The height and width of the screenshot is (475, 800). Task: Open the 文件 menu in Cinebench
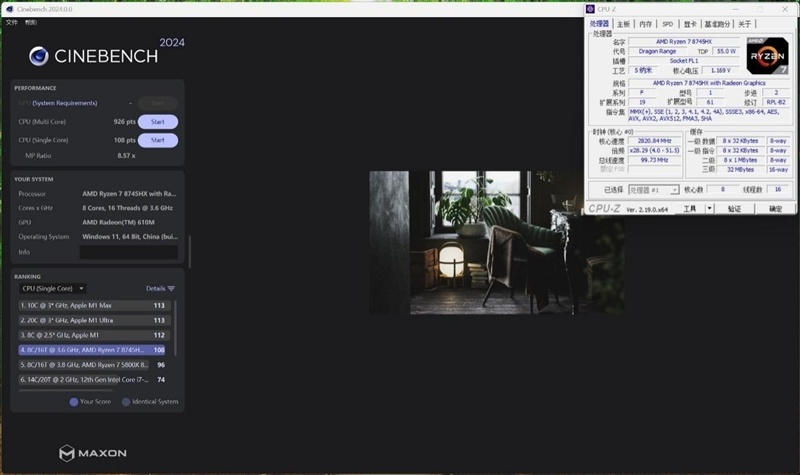point(12,22)
